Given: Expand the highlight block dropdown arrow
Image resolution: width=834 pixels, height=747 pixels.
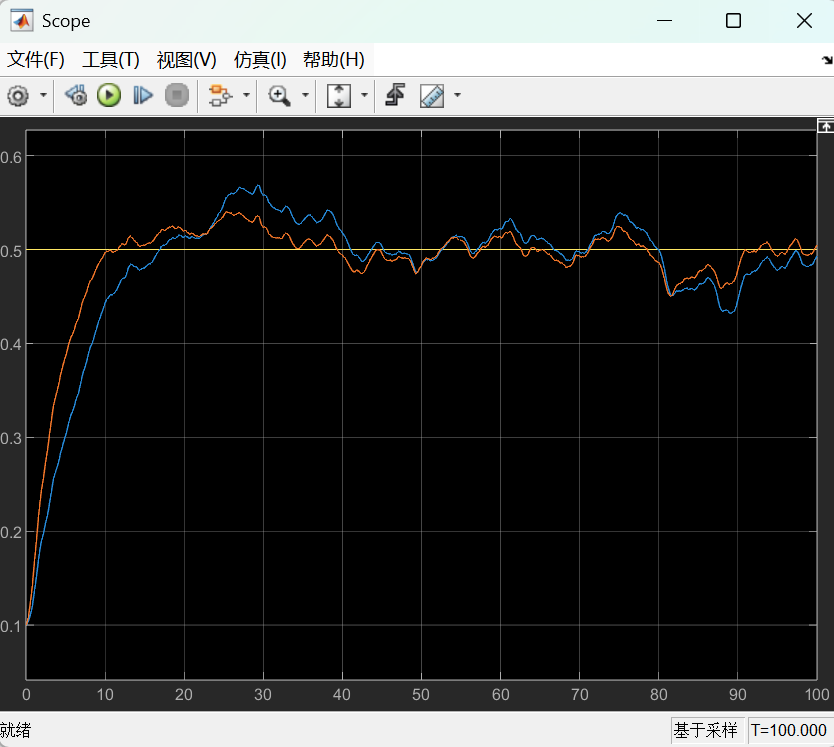Looking at the screenshot, I should [245, 96].
